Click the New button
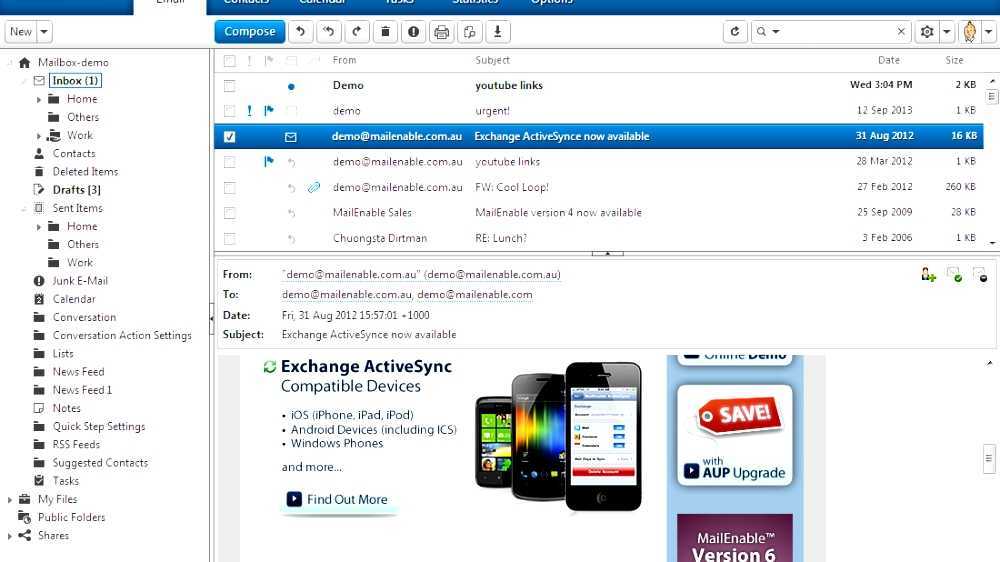The width and height of the screenshot is (1000, 562). click(20, 31)
